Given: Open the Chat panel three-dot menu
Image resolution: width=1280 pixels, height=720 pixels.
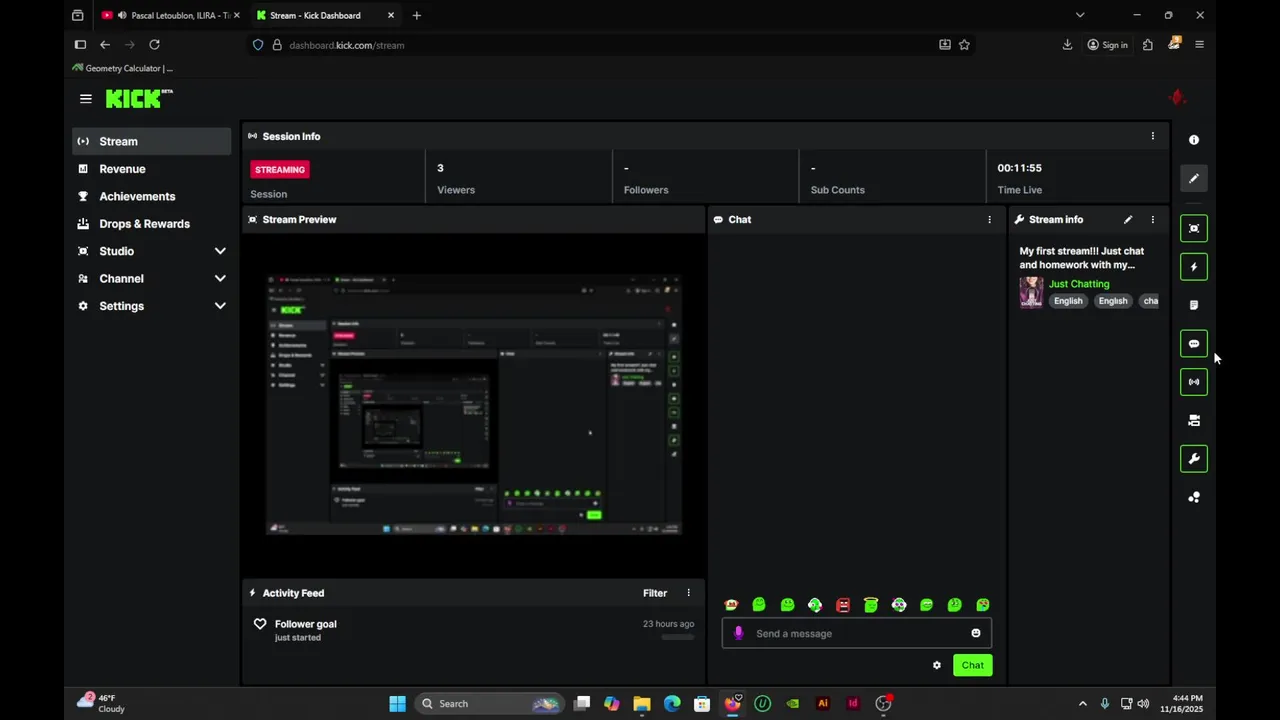Looking at the screenshot, I should [990, 219].
